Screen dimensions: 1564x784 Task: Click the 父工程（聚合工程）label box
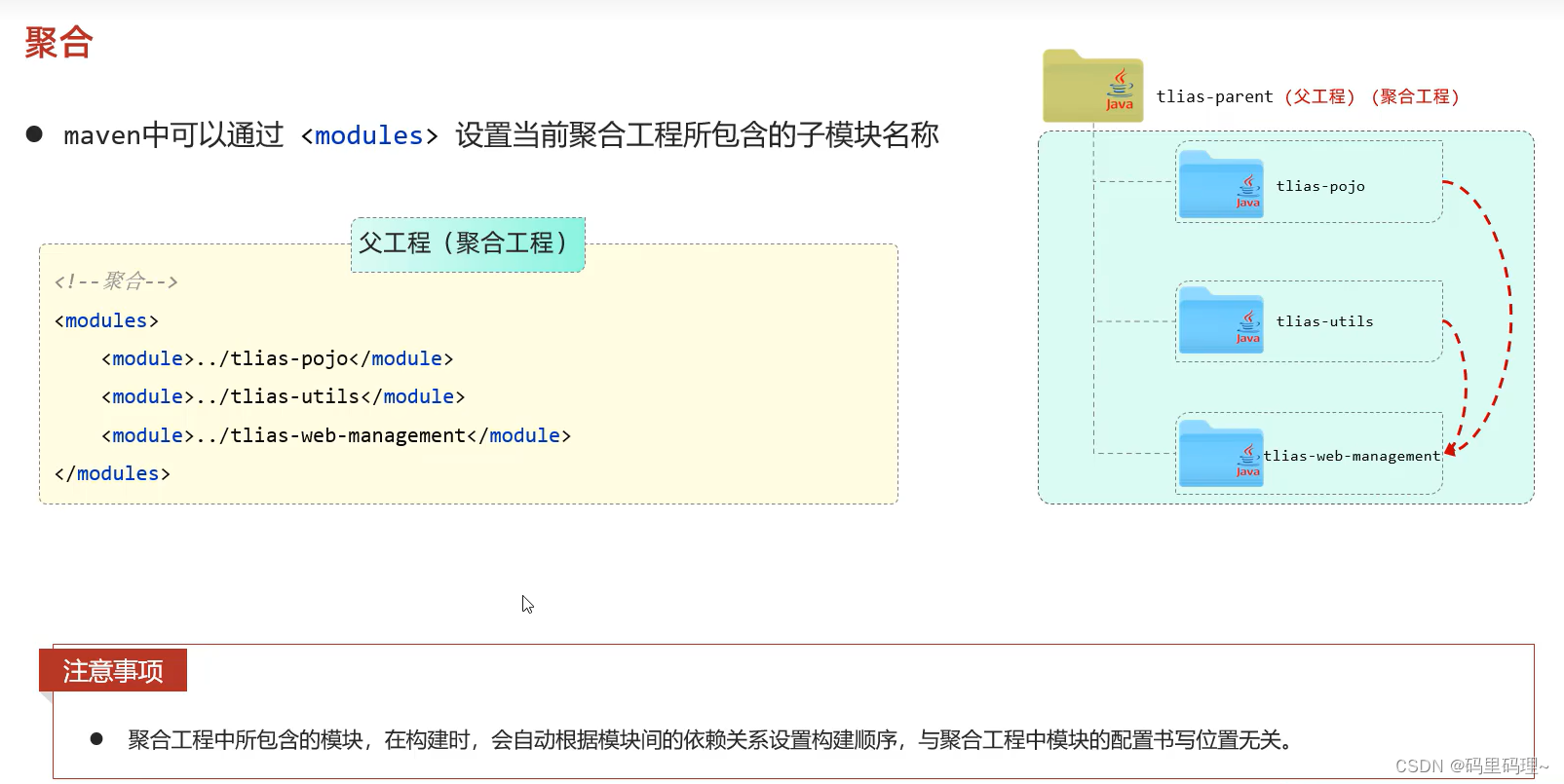point(468,243)
